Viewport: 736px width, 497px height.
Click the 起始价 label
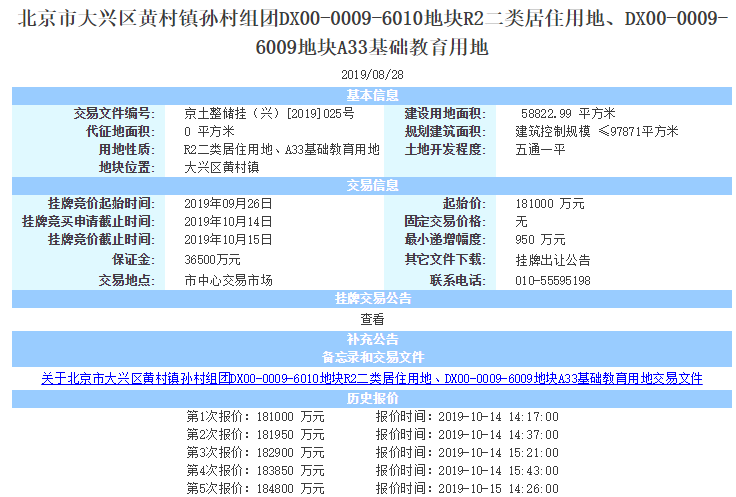pyautogui.click(x=464, y=204)
